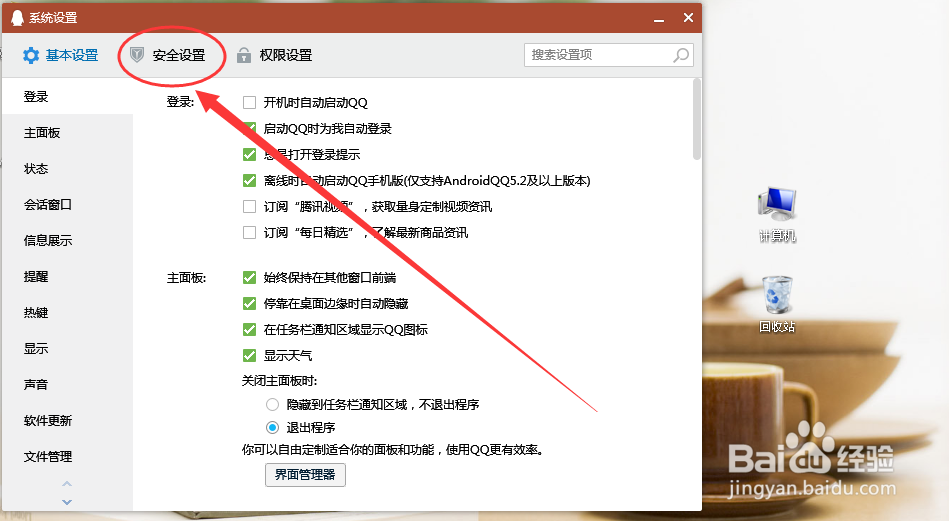Viewport: 949px width, 521px height.
Task: Select 主面板 in the sidebar
Action: point(67,133)
